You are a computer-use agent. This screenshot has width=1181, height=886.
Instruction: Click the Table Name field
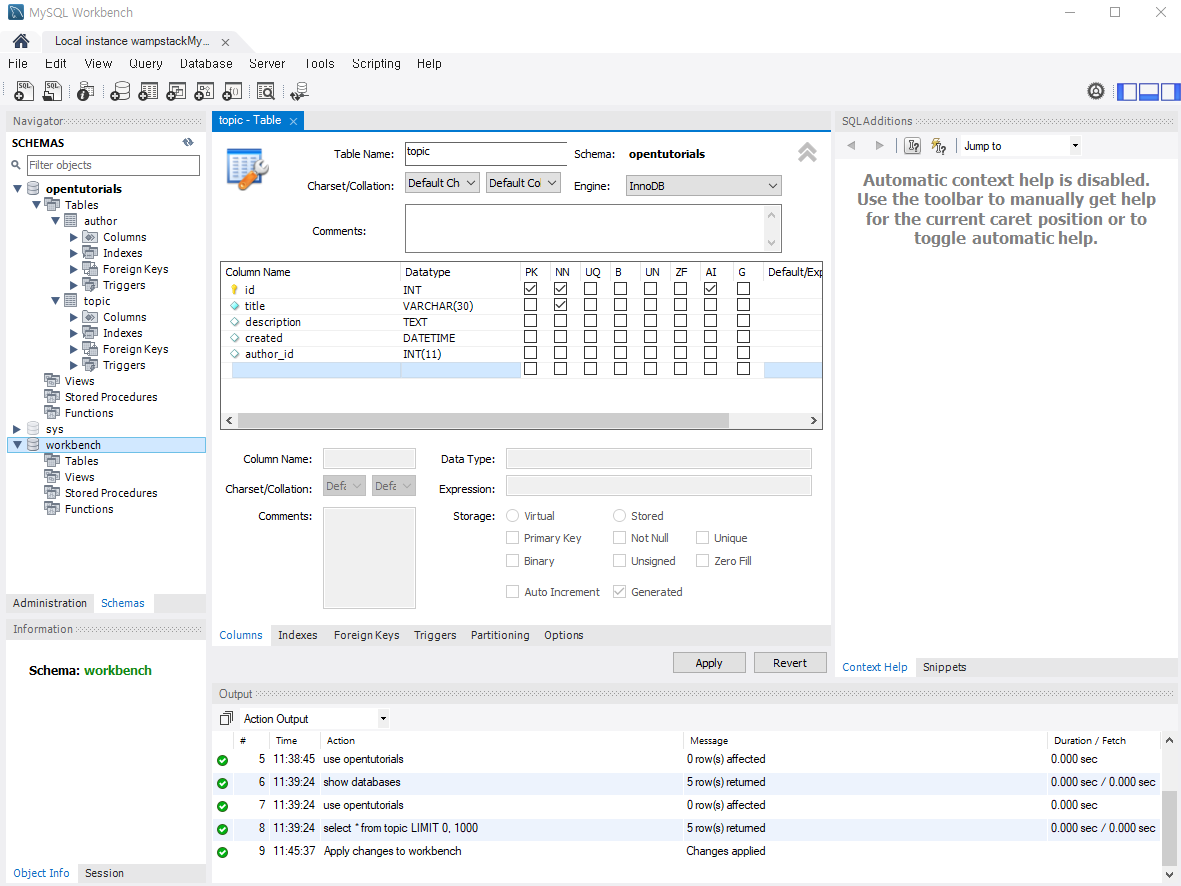tap(486, 153)
